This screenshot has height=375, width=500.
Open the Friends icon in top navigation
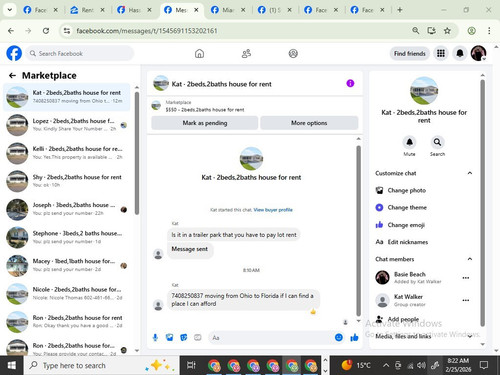(x=246, y=53)
